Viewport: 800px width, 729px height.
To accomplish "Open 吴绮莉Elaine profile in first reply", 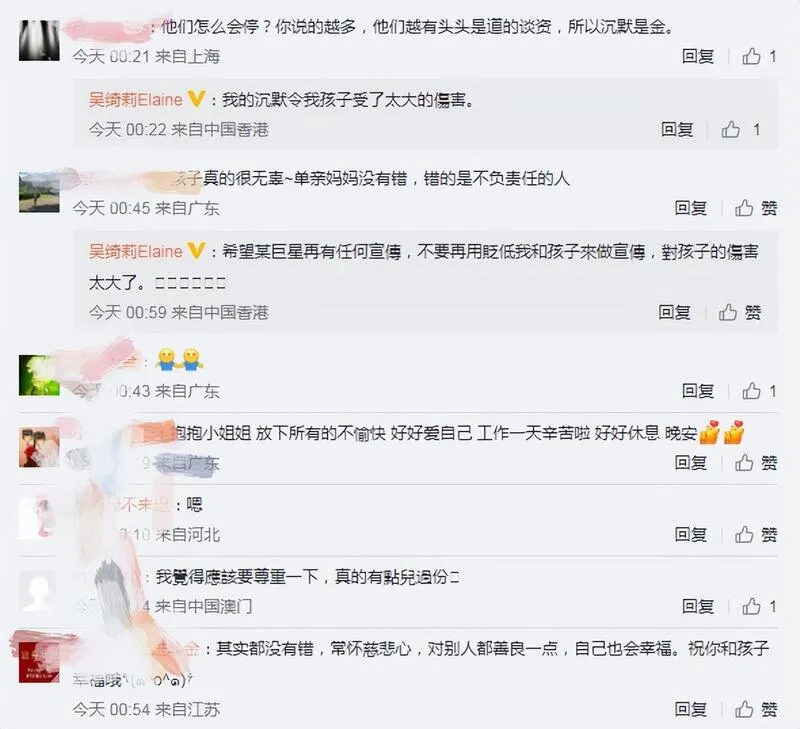I will click(136, 99).
